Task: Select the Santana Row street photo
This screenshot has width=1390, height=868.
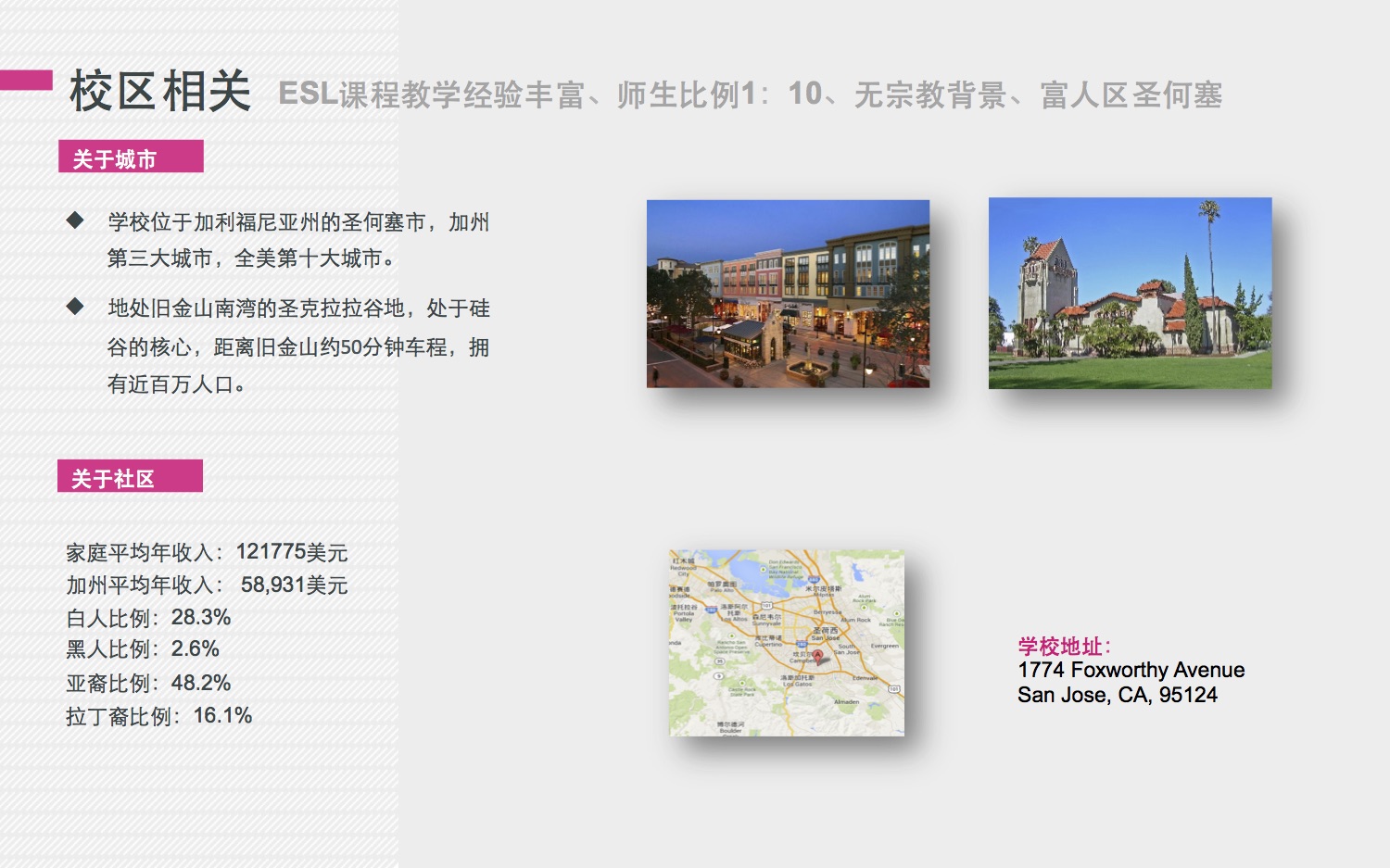Action: (788, 294)
